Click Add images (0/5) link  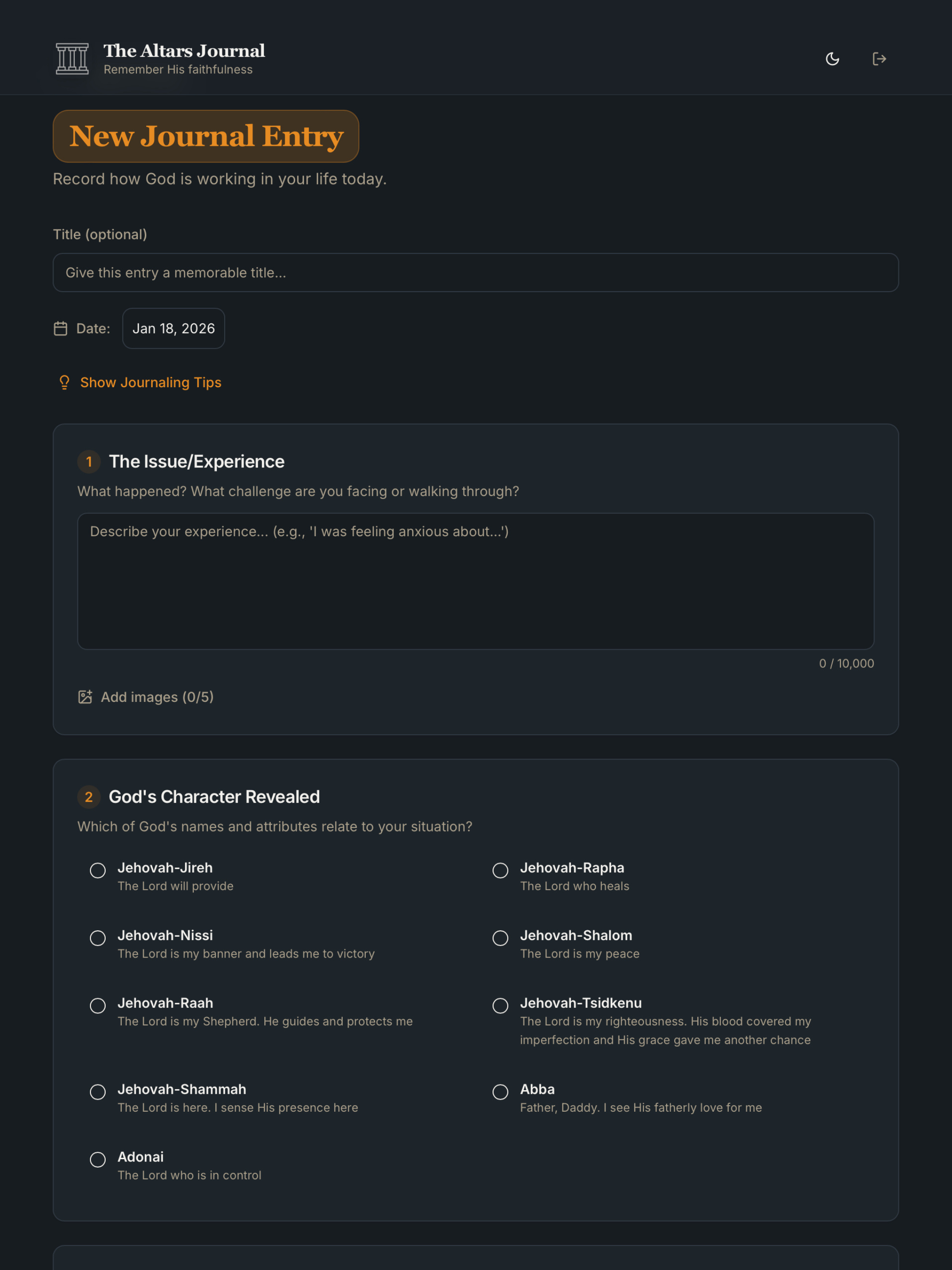(x=157, y=697)
